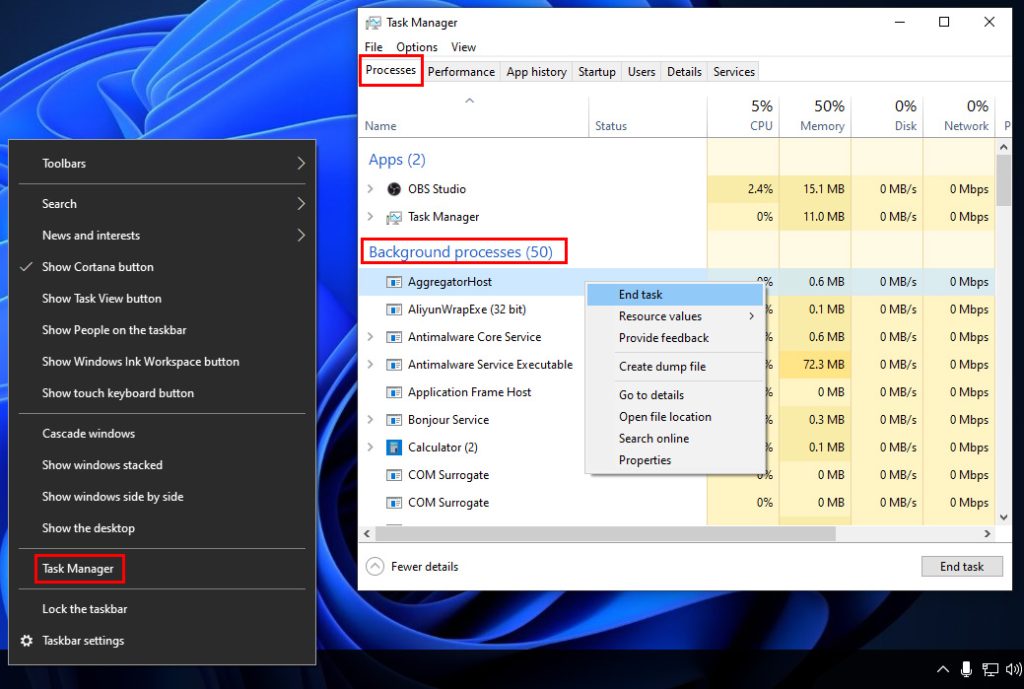Click the network icon in system tray

coord(990,669)
